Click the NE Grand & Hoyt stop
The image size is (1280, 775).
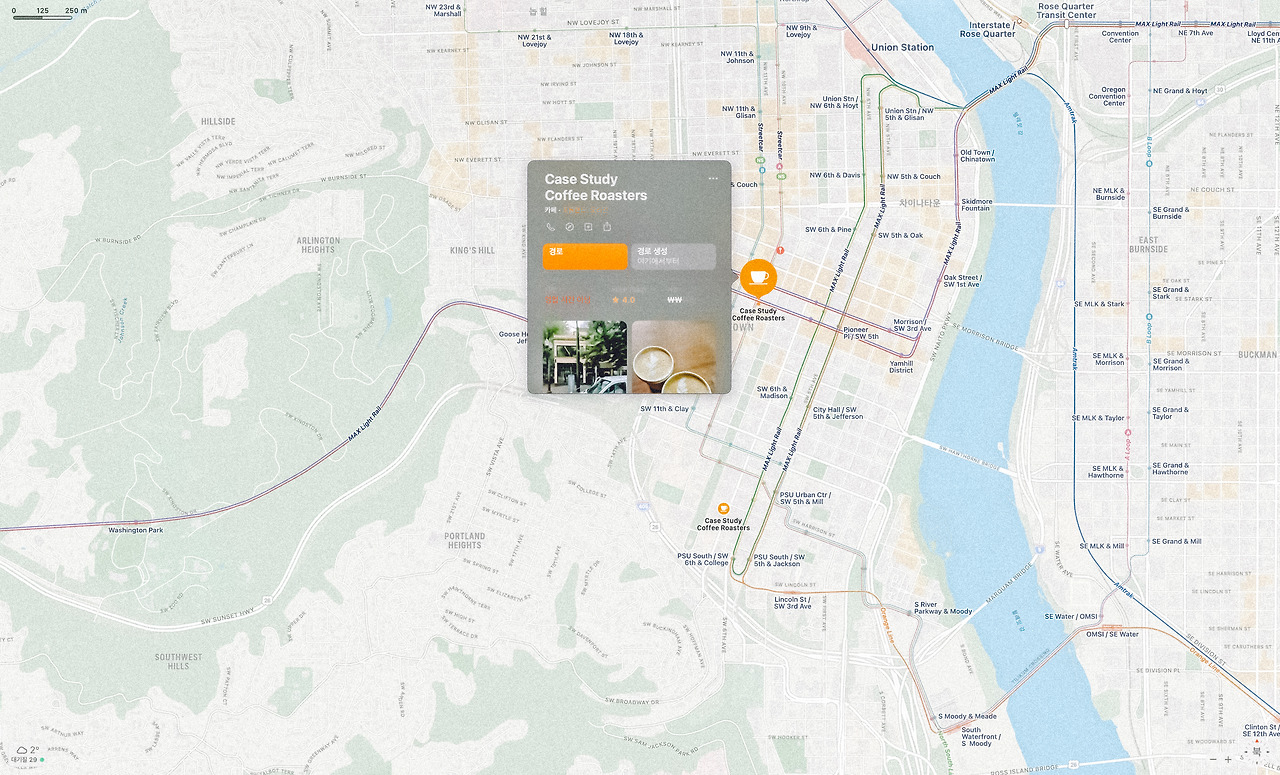pyautogui.click(x=1180, y=91)
